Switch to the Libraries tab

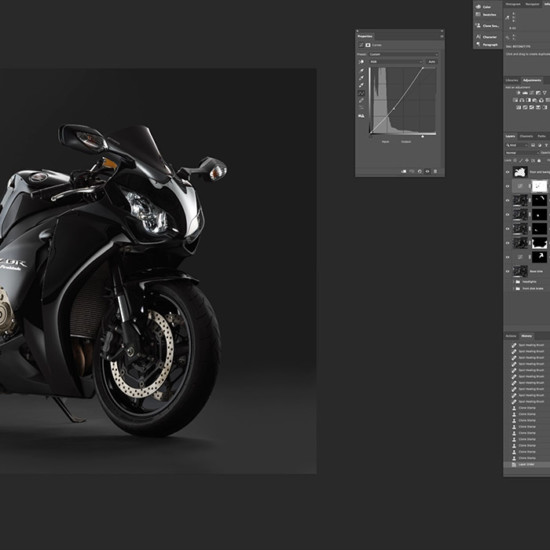point(512,80)
